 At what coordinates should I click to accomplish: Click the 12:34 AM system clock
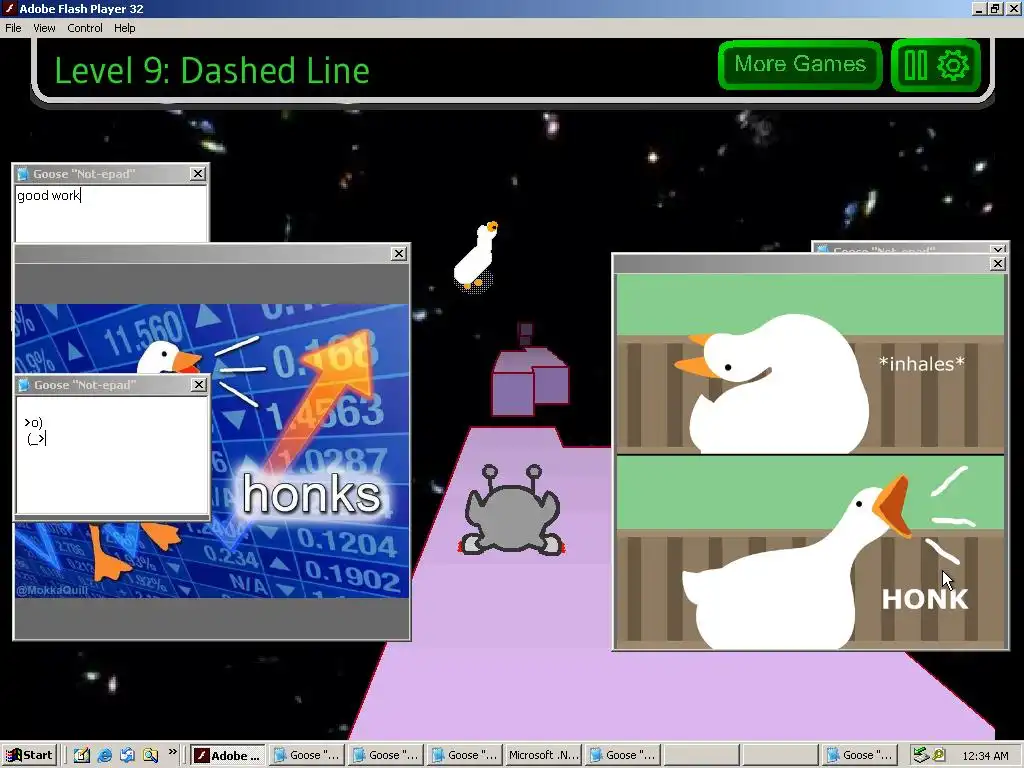coord(985,756)
